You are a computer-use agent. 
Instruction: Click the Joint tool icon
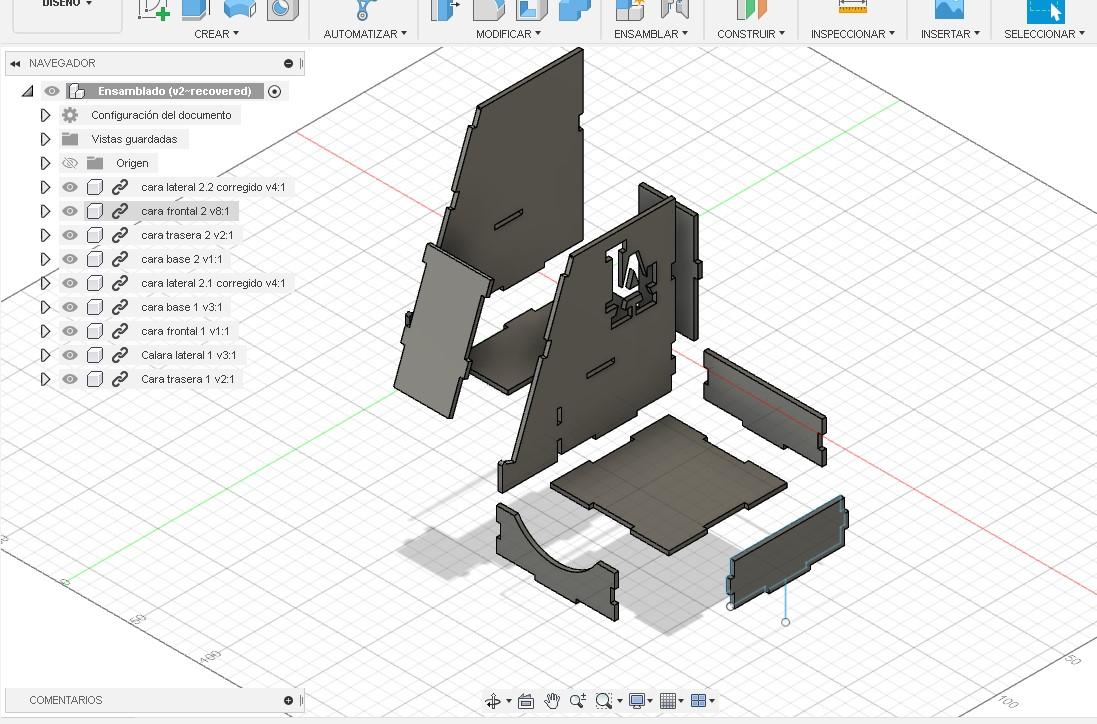[x=674, y=9]
